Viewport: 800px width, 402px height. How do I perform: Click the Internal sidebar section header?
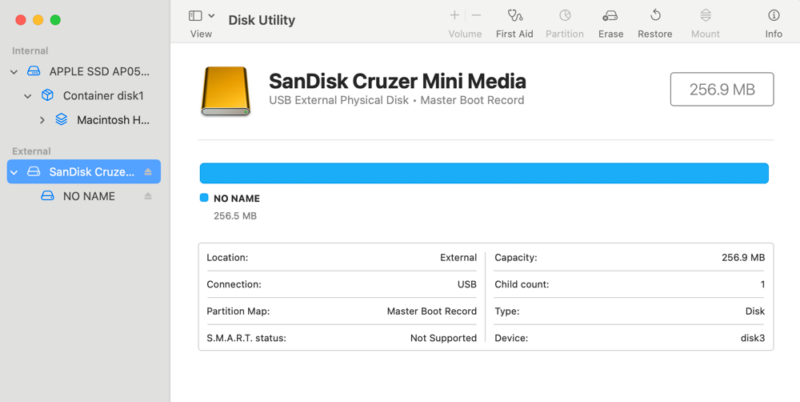coord(30,51)
